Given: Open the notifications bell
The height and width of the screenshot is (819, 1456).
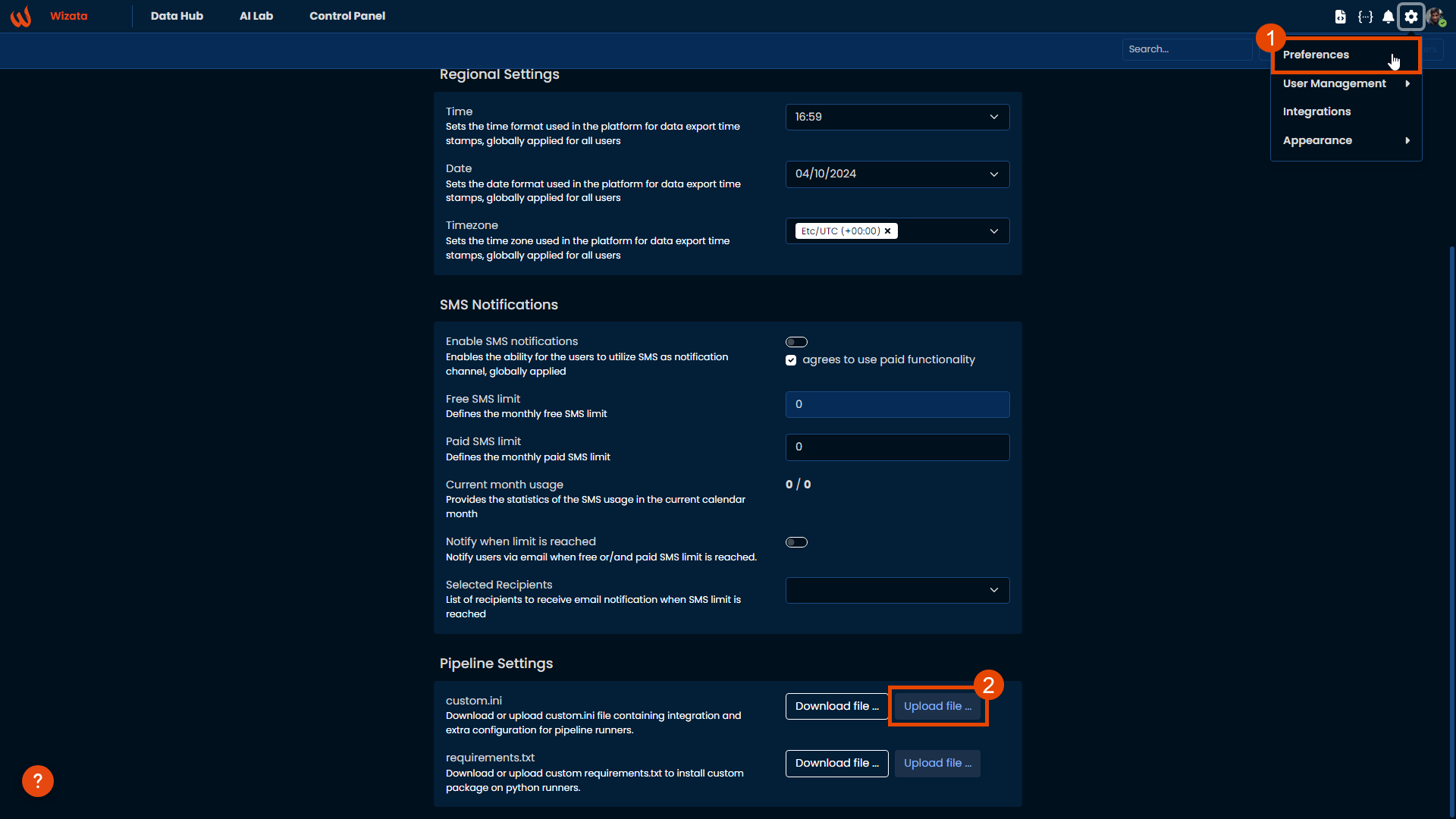Looking at the screenshot, I should [x=1388, y=17].
